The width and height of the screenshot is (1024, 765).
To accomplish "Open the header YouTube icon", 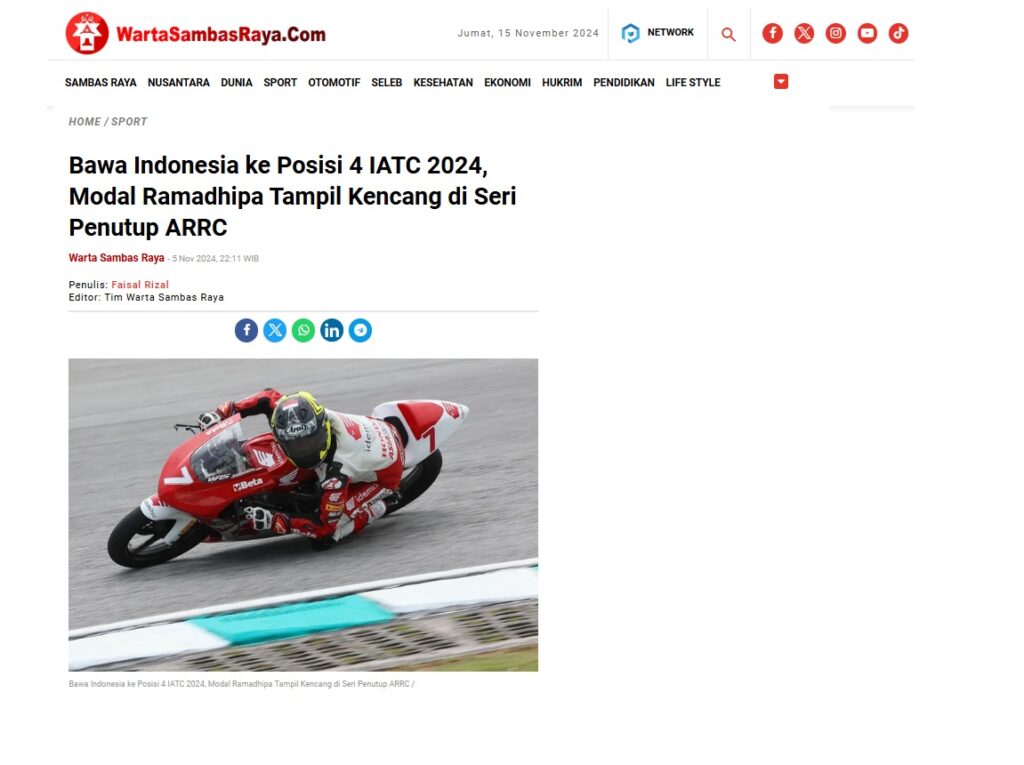I will tap(867, 33).
